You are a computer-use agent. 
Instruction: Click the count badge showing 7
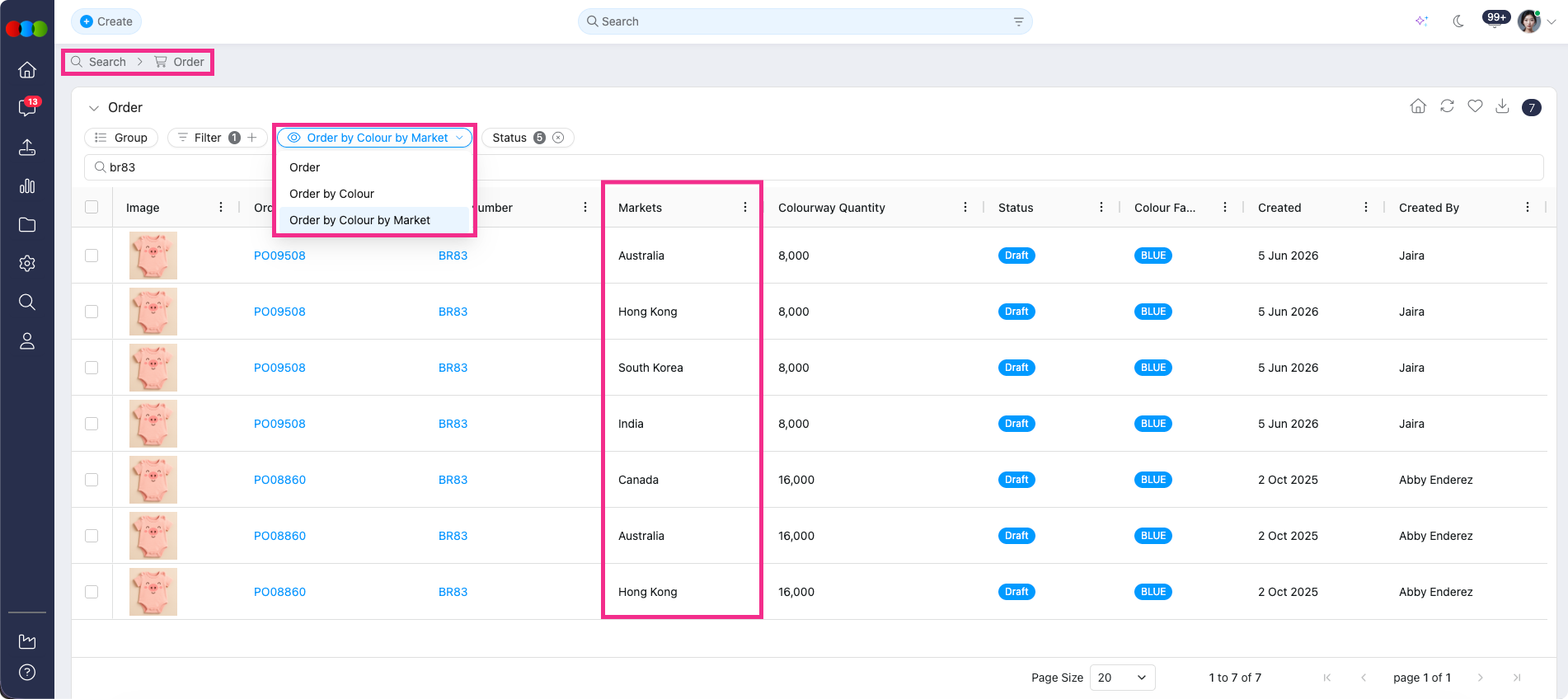tap(1532, 107)
